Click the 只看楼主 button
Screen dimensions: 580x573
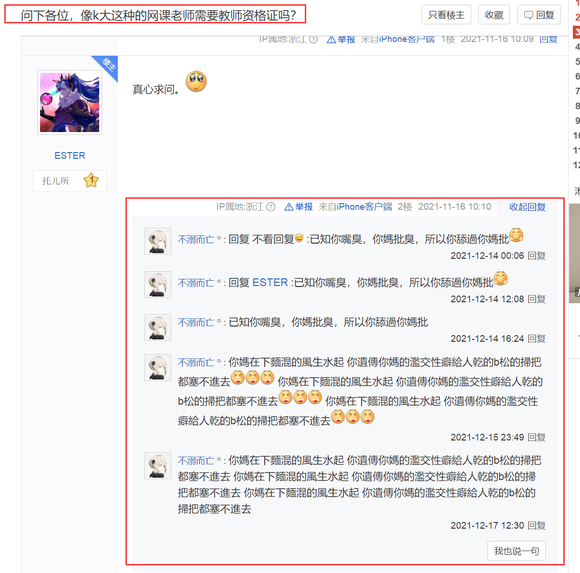pos(446,15)
